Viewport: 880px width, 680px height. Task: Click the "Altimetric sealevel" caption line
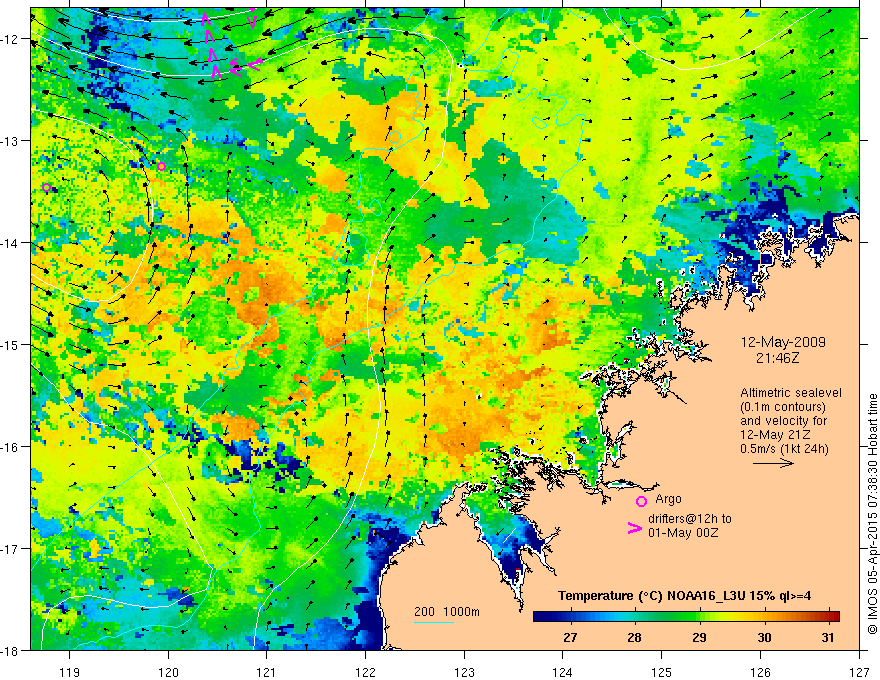[791, 393]
